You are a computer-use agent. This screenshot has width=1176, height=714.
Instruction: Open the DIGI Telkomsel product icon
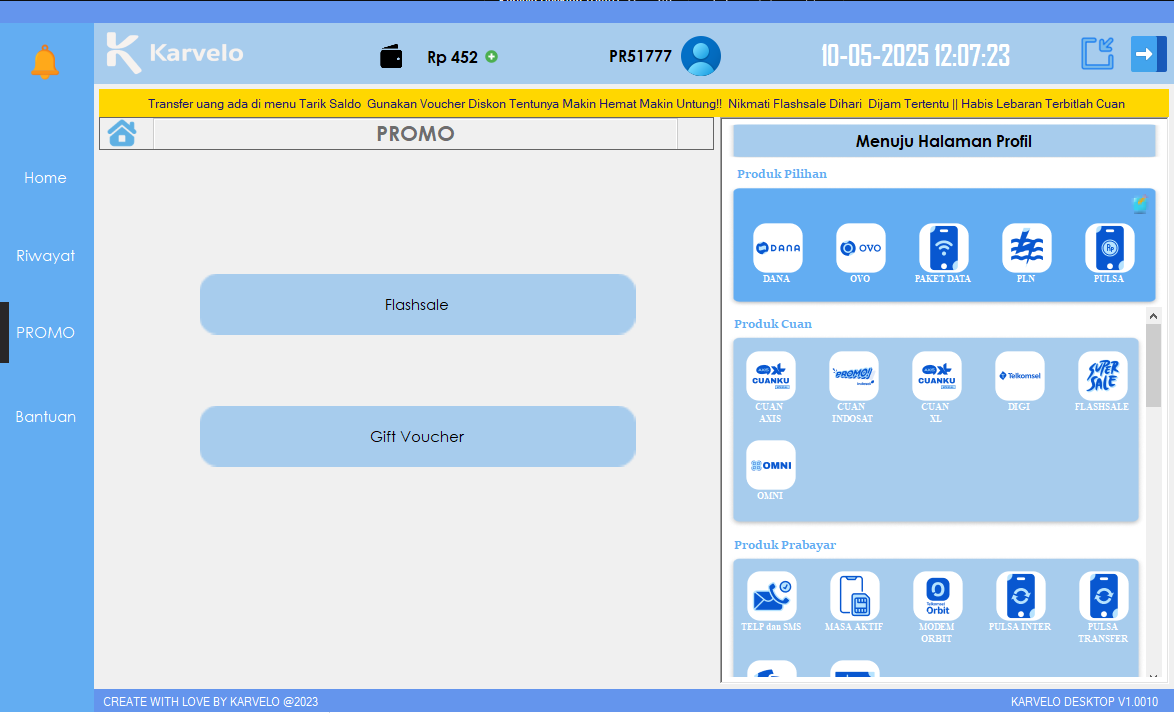click(x=1020, y=376)
